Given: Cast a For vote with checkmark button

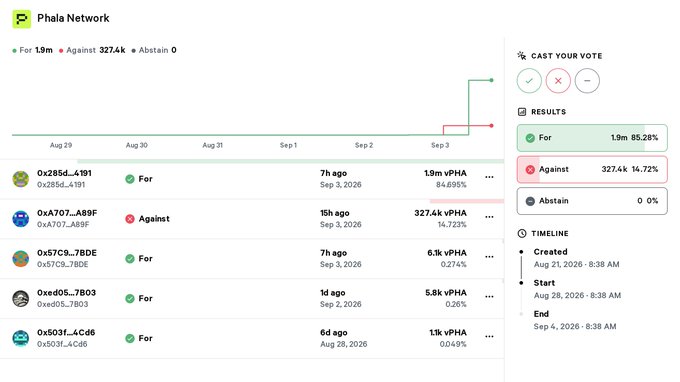Looking at the screenshot, I should (x=529, y=81).
